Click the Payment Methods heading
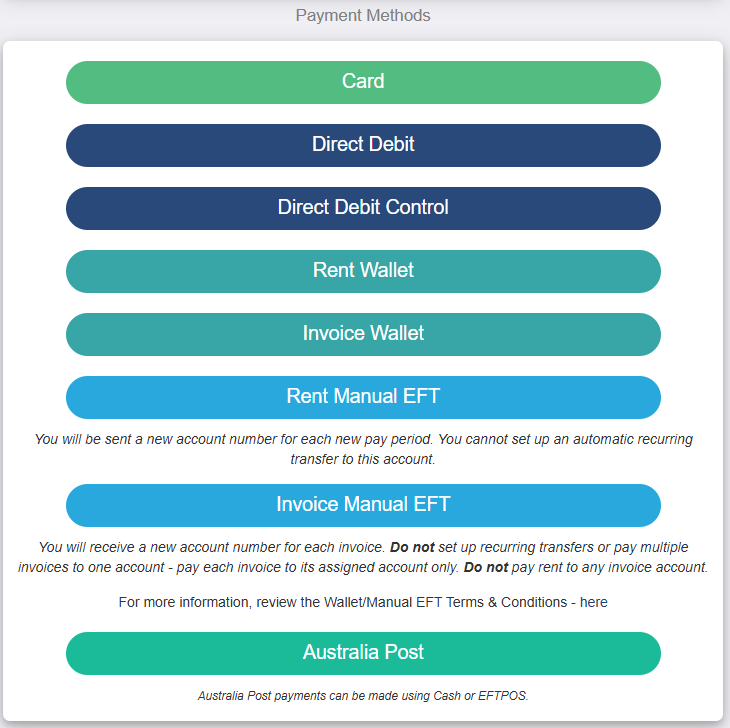The image size is (730, 728). (x=363, y=15)
